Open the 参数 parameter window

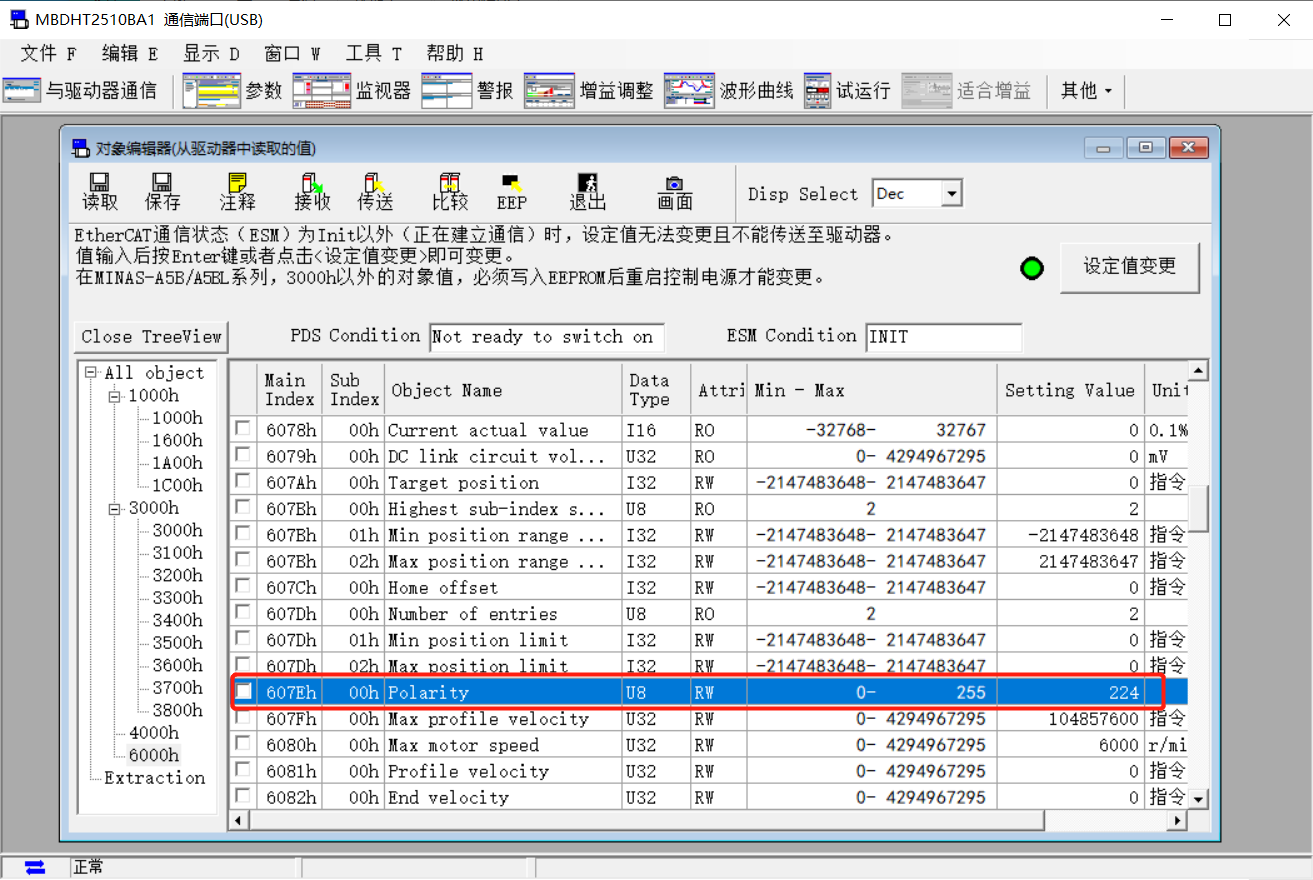[234, 91]
